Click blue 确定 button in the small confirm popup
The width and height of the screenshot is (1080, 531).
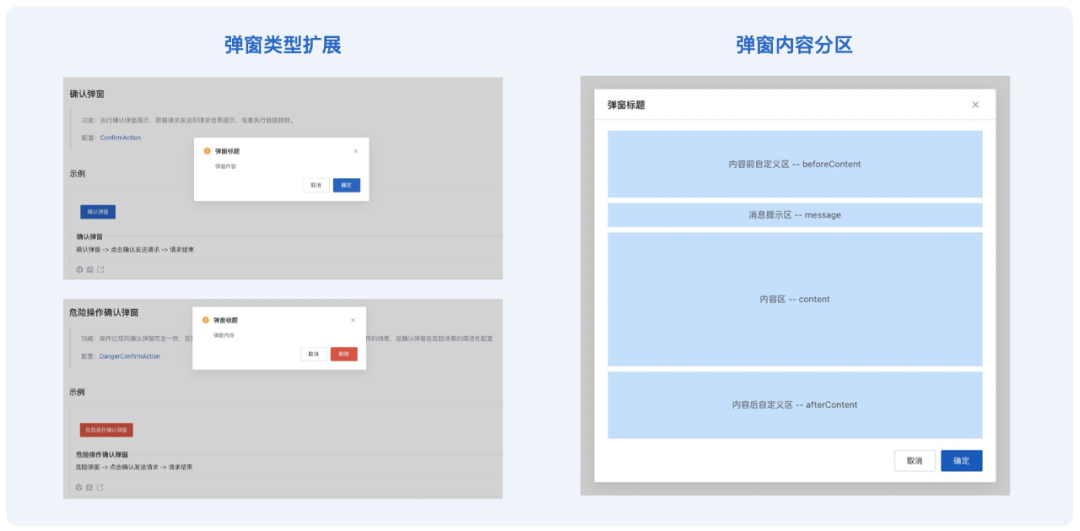(346, 185)
